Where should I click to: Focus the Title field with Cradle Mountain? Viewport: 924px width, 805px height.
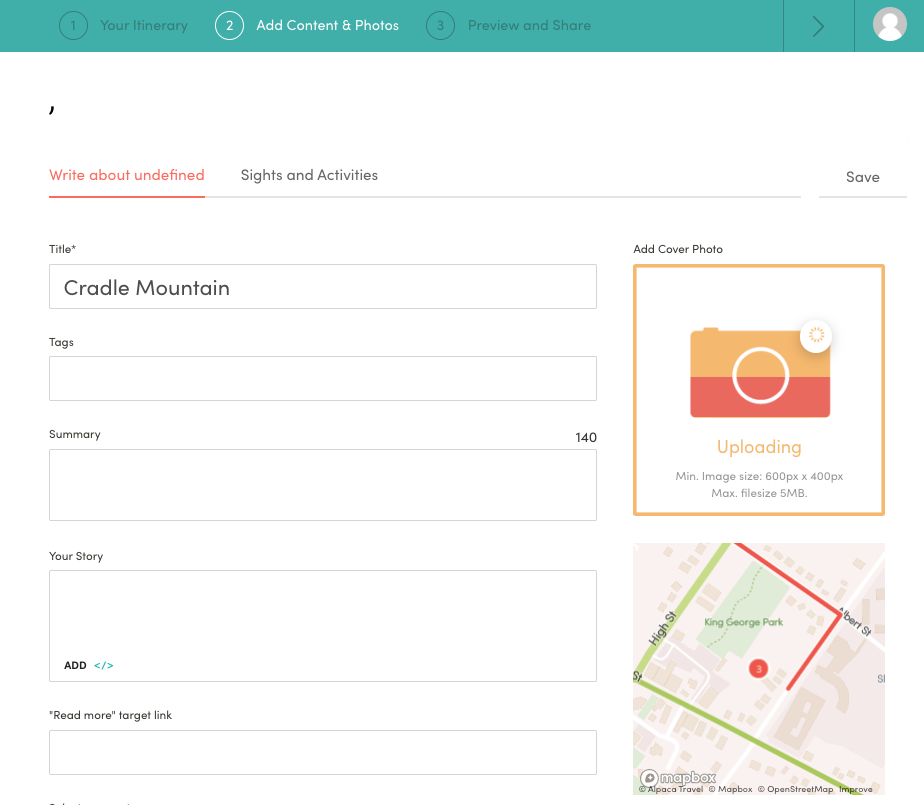(x=322, y=287)
